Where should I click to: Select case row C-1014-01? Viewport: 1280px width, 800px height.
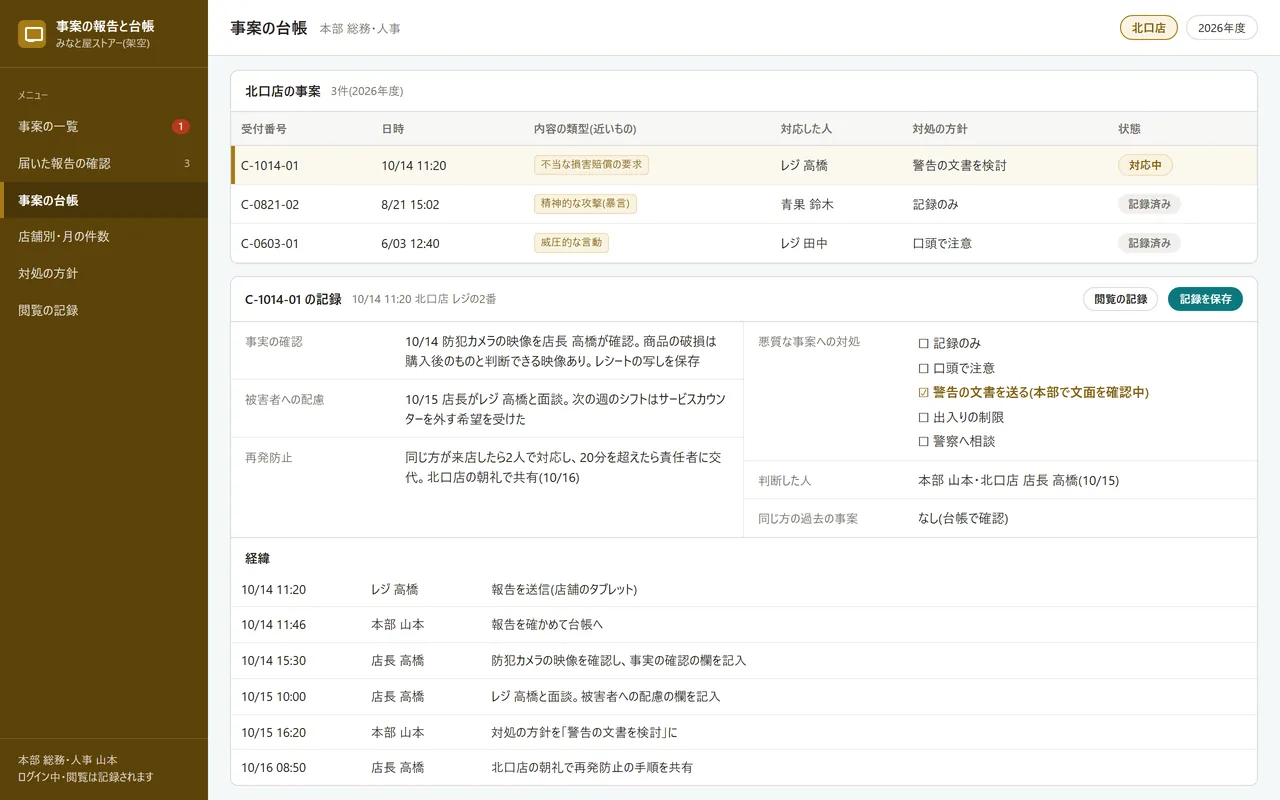click(744, 165)
